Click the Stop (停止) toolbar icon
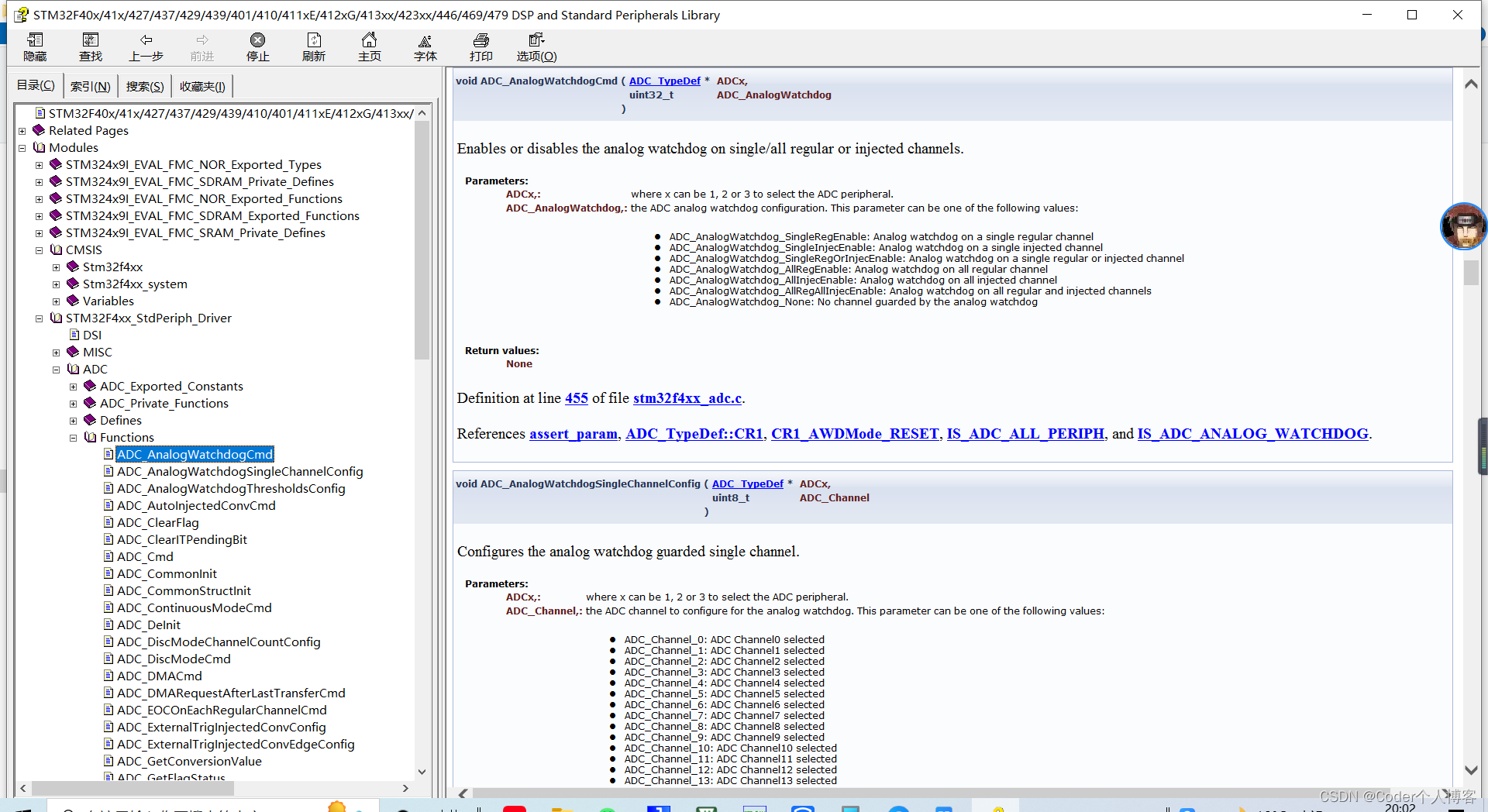The height and width of the screenshot is (812, 1488). [258, 46]
